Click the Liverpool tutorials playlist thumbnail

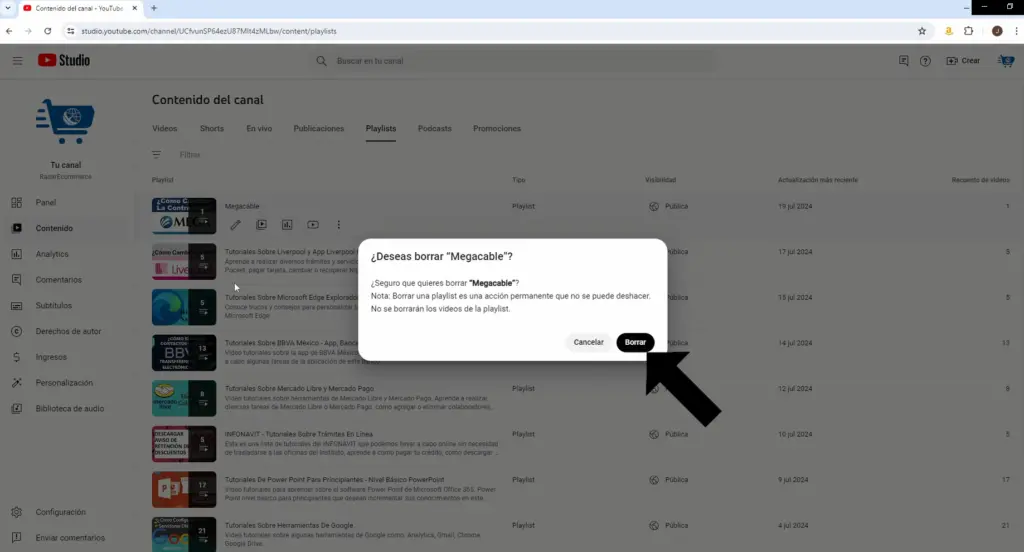pyautogui.click(x=184, y=261)
